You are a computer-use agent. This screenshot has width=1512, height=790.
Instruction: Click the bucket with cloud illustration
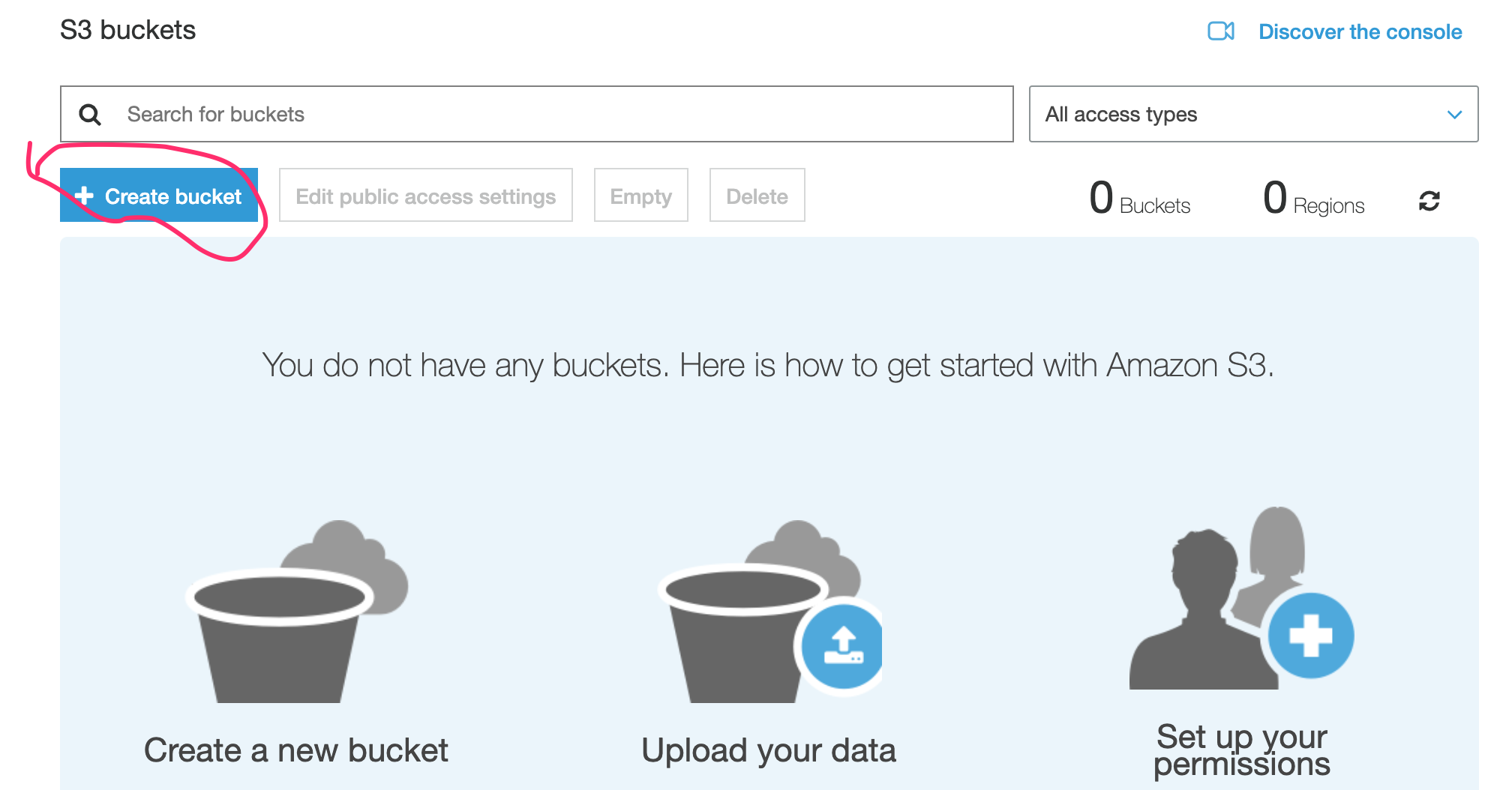(x=296, y=611)
